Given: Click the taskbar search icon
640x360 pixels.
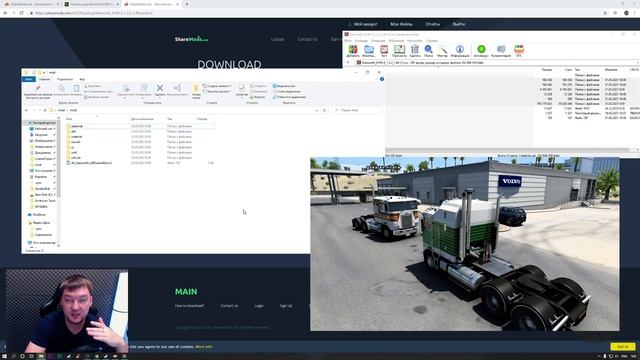Looking at the screenshot, I should tap(13, 356).
